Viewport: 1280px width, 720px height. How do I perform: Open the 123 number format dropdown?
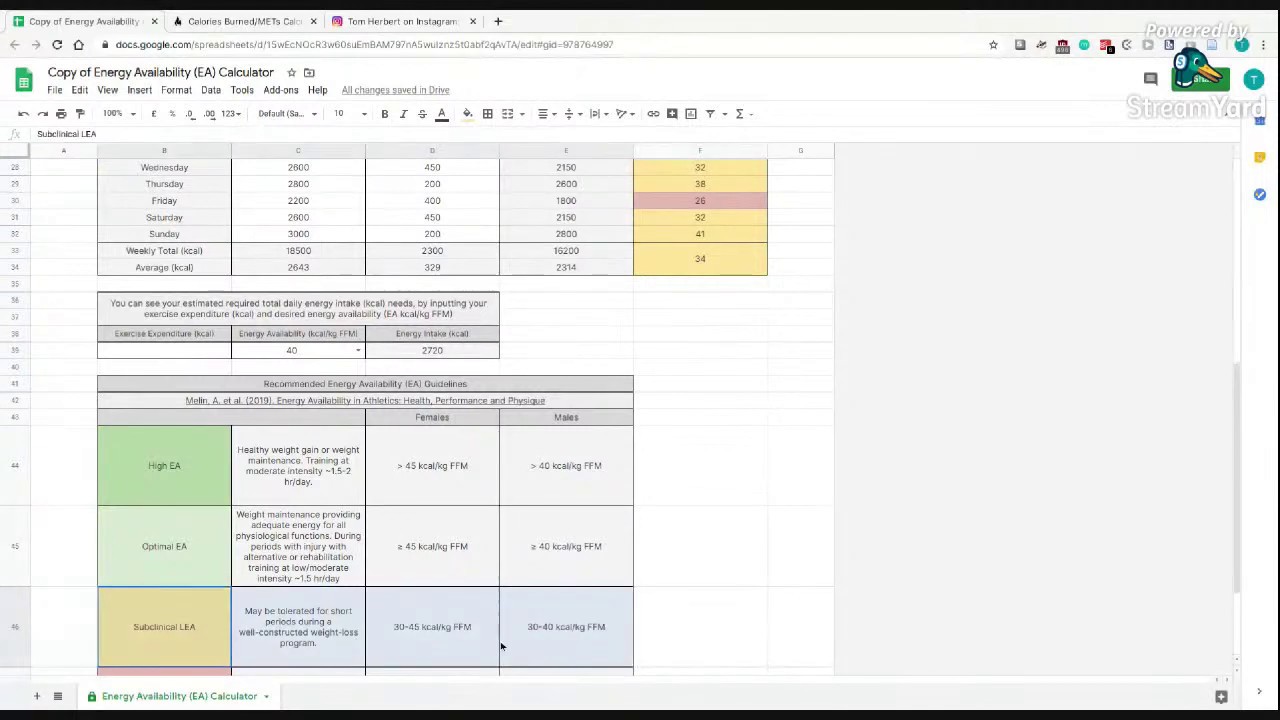pyautogui.click(x=231, y=114)
